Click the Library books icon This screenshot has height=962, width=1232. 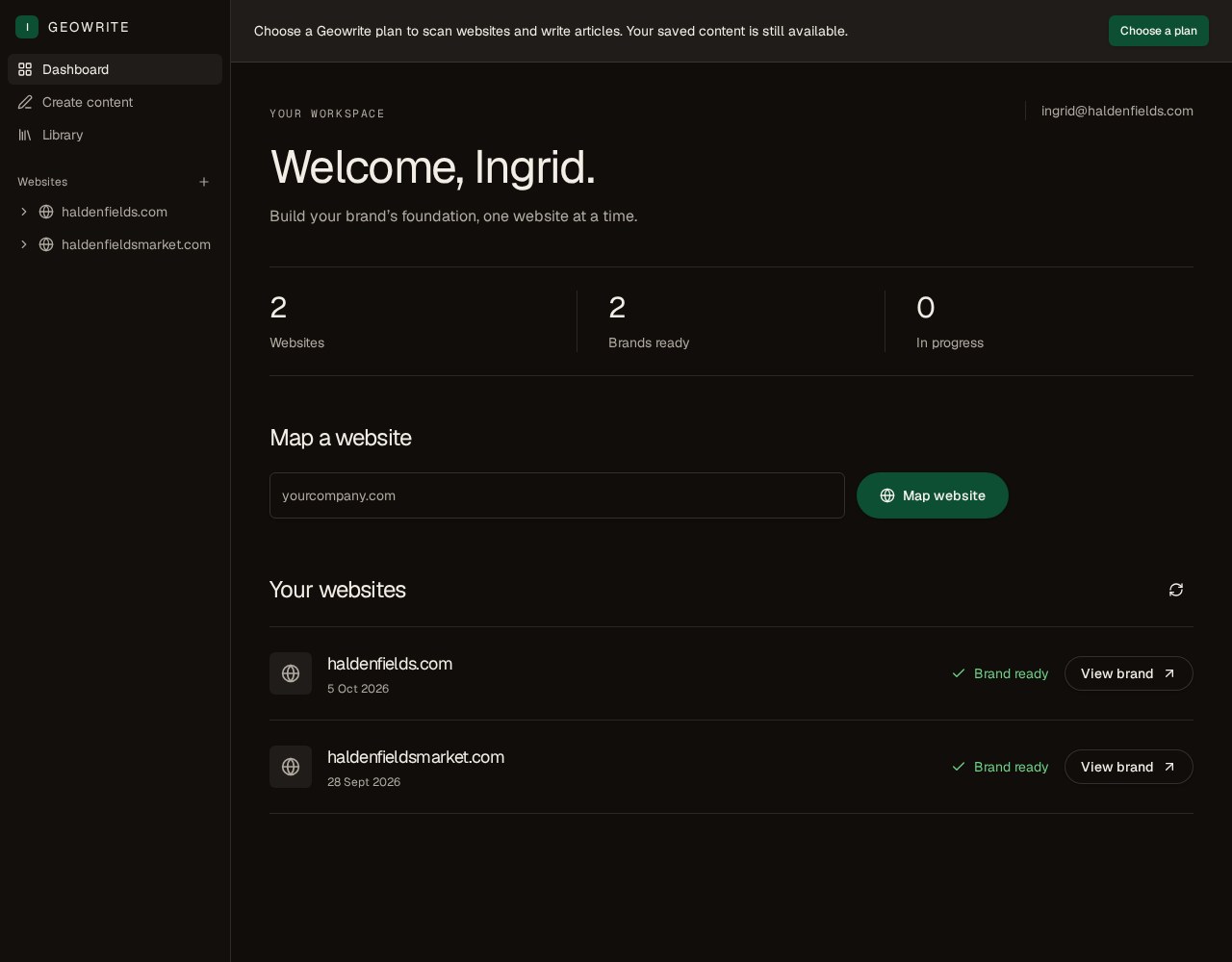tap(25, 135)
